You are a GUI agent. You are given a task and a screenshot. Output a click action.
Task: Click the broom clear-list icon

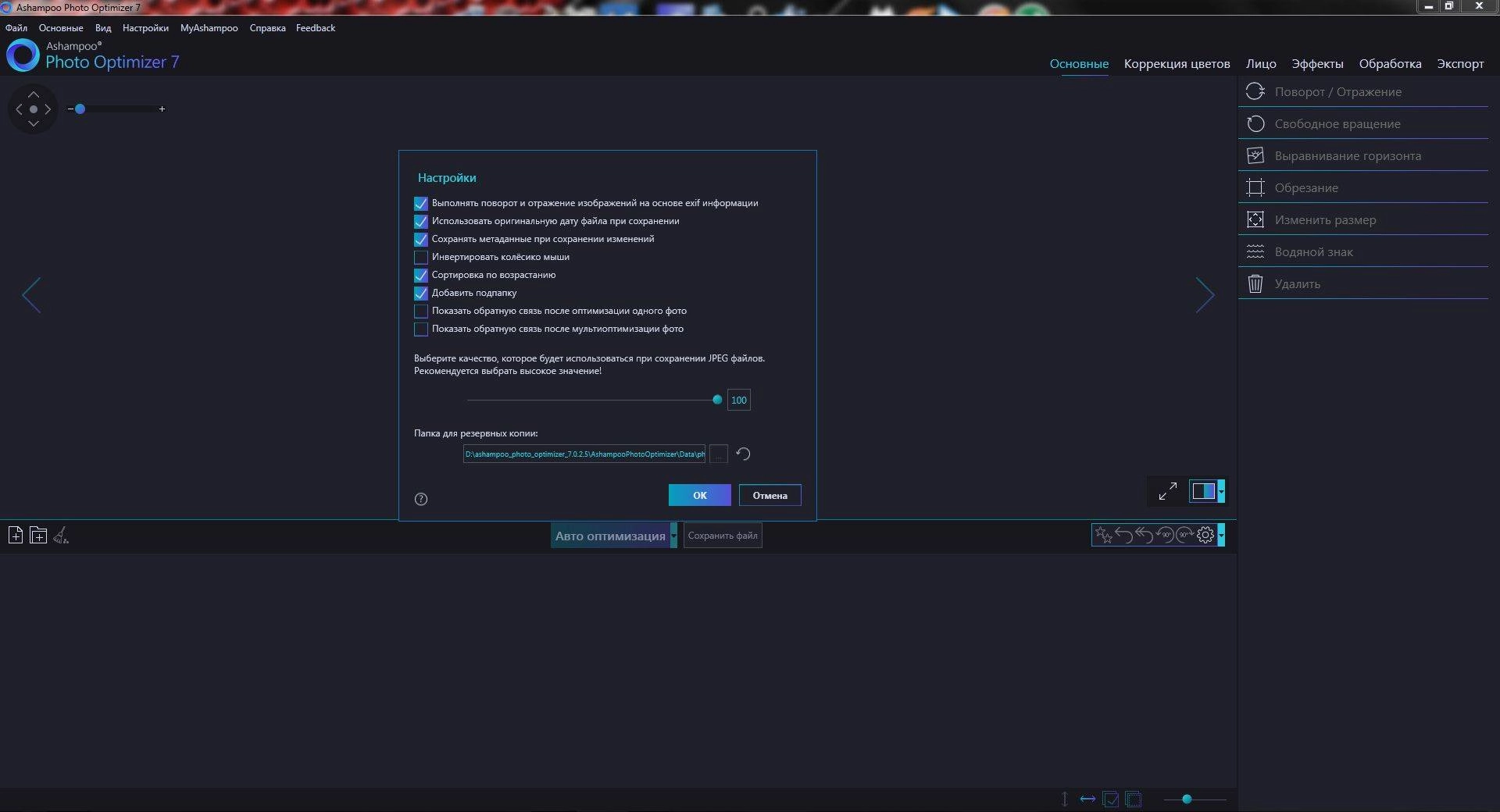pyautogui.click(x=61, y=535)
